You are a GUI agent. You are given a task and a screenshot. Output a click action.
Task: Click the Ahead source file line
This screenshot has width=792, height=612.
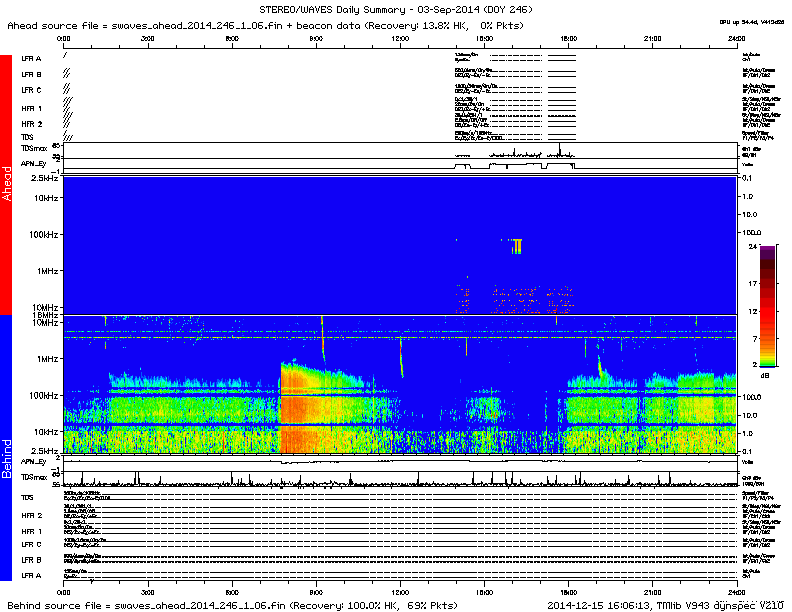(265, 25)
